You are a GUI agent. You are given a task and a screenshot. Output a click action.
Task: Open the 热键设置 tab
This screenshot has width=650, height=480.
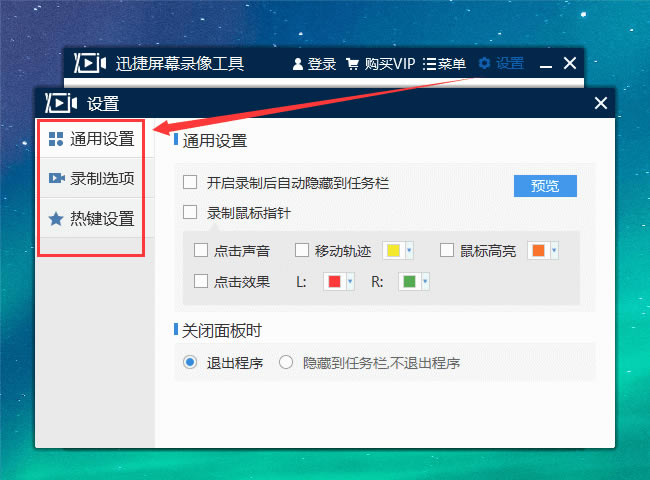click(101, 218)
